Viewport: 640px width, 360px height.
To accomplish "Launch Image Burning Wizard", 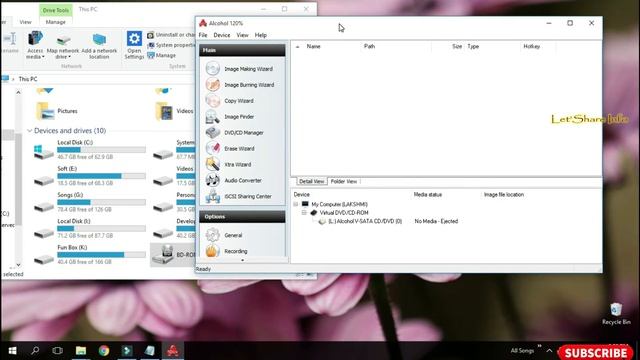I will 240,84.
